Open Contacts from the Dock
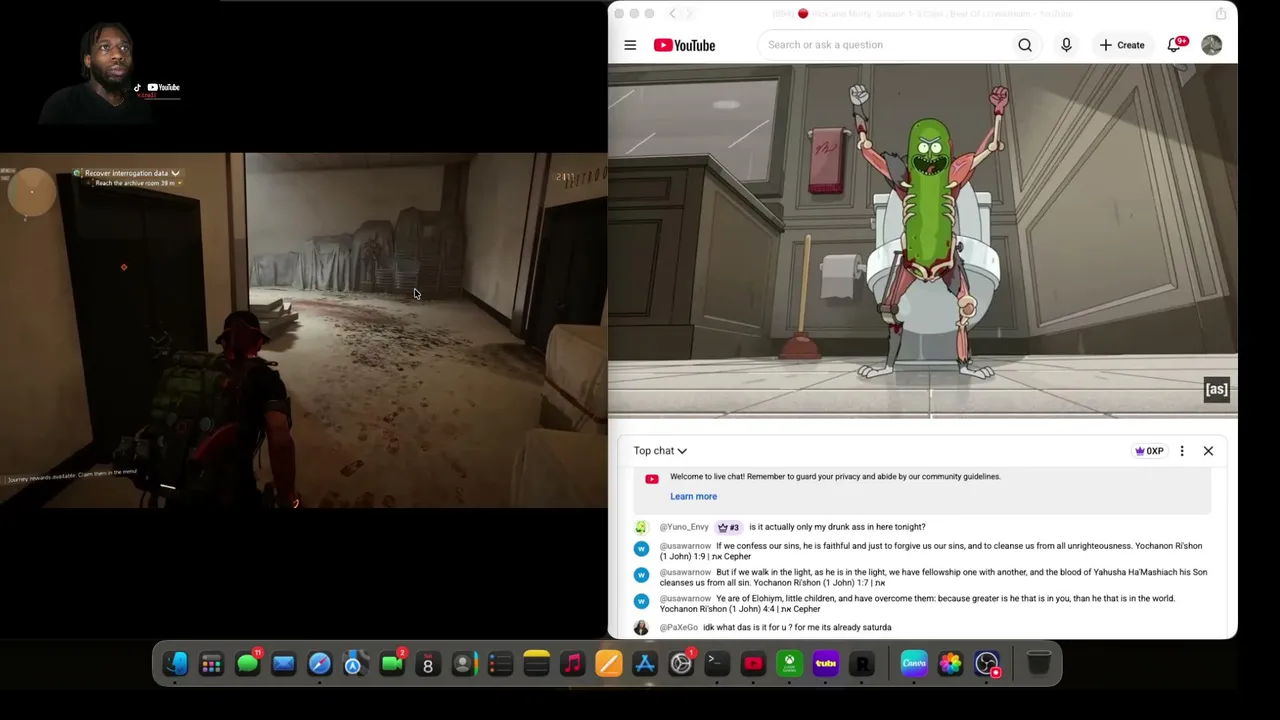The image size is (1280, 720). pyautogui.click(x=464, y=664)
